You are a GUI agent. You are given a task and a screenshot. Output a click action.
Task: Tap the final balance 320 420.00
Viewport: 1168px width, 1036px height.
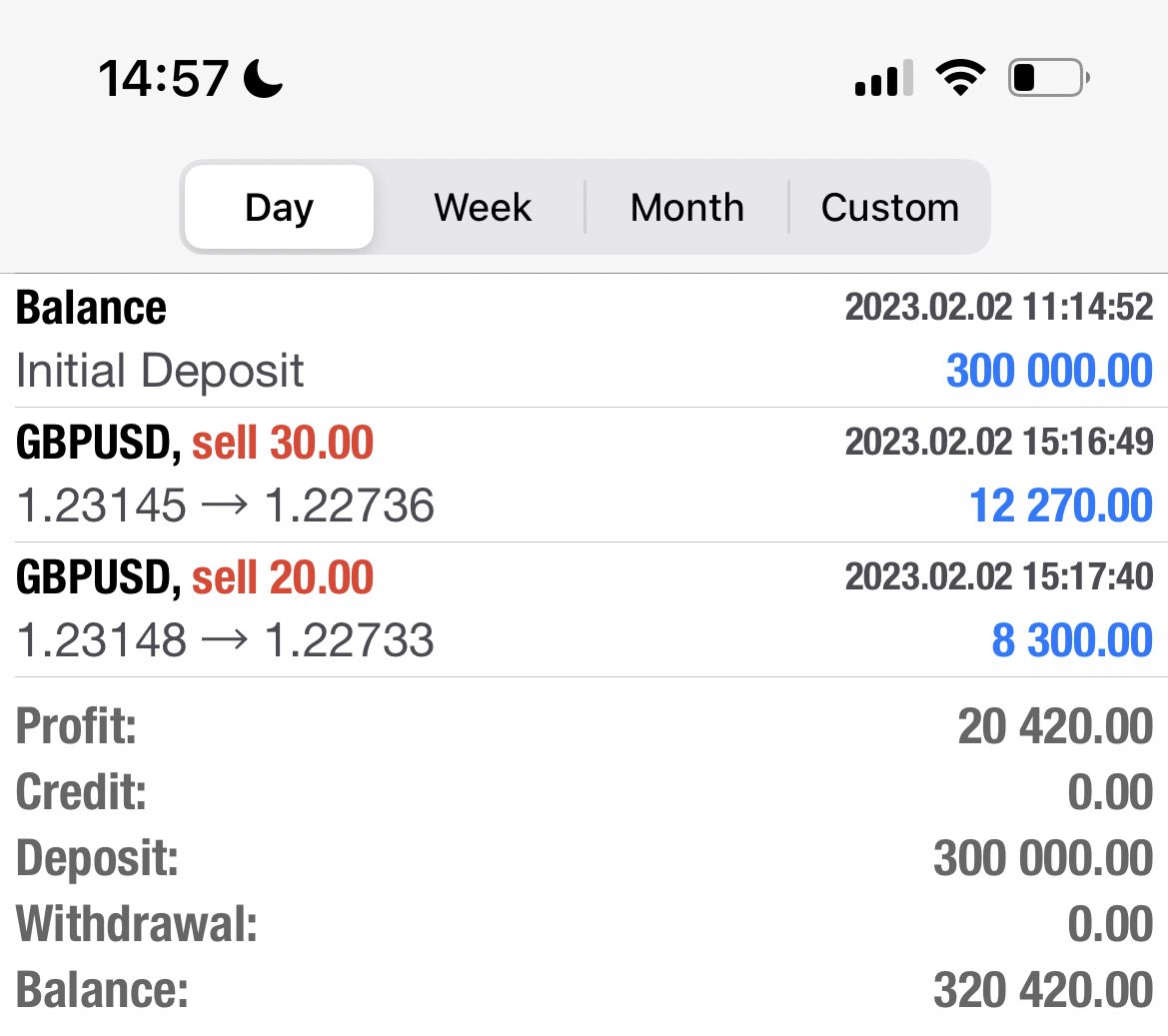click(1043, 990)
